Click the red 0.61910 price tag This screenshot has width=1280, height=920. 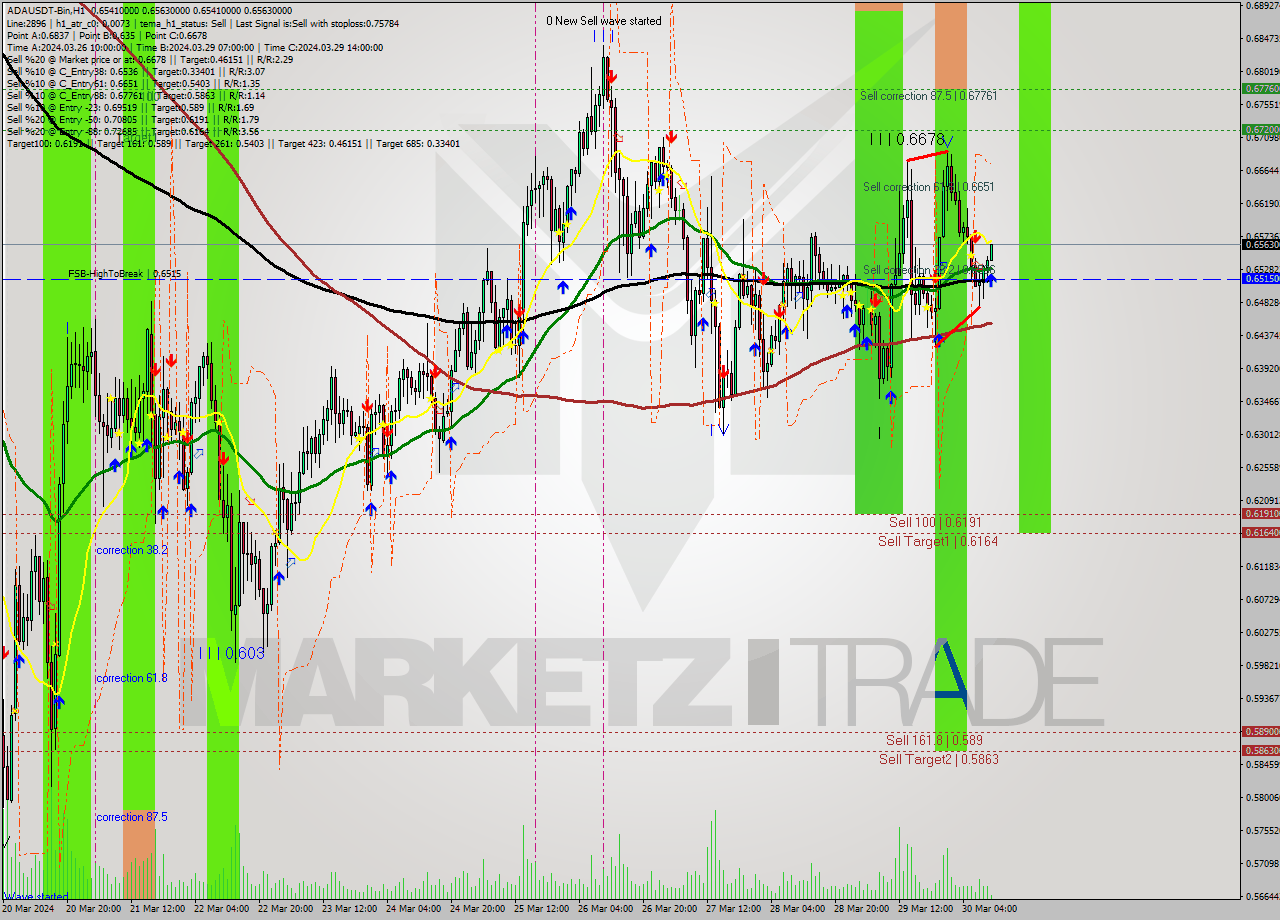pyautogui.click(x=1260, y=513)
